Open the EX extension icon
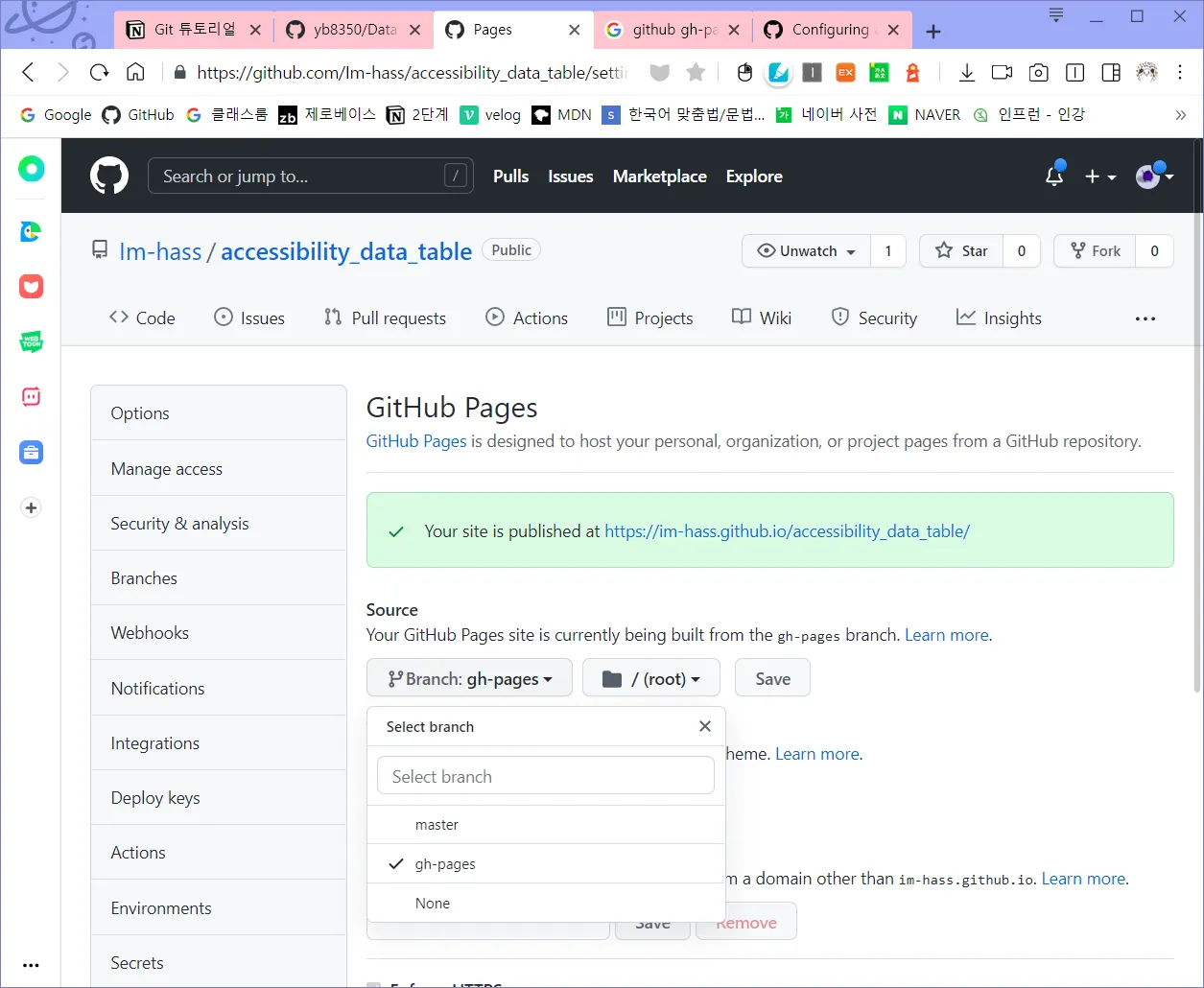Viewport: 1204px width, 988px height. click(x=845, y=72)
